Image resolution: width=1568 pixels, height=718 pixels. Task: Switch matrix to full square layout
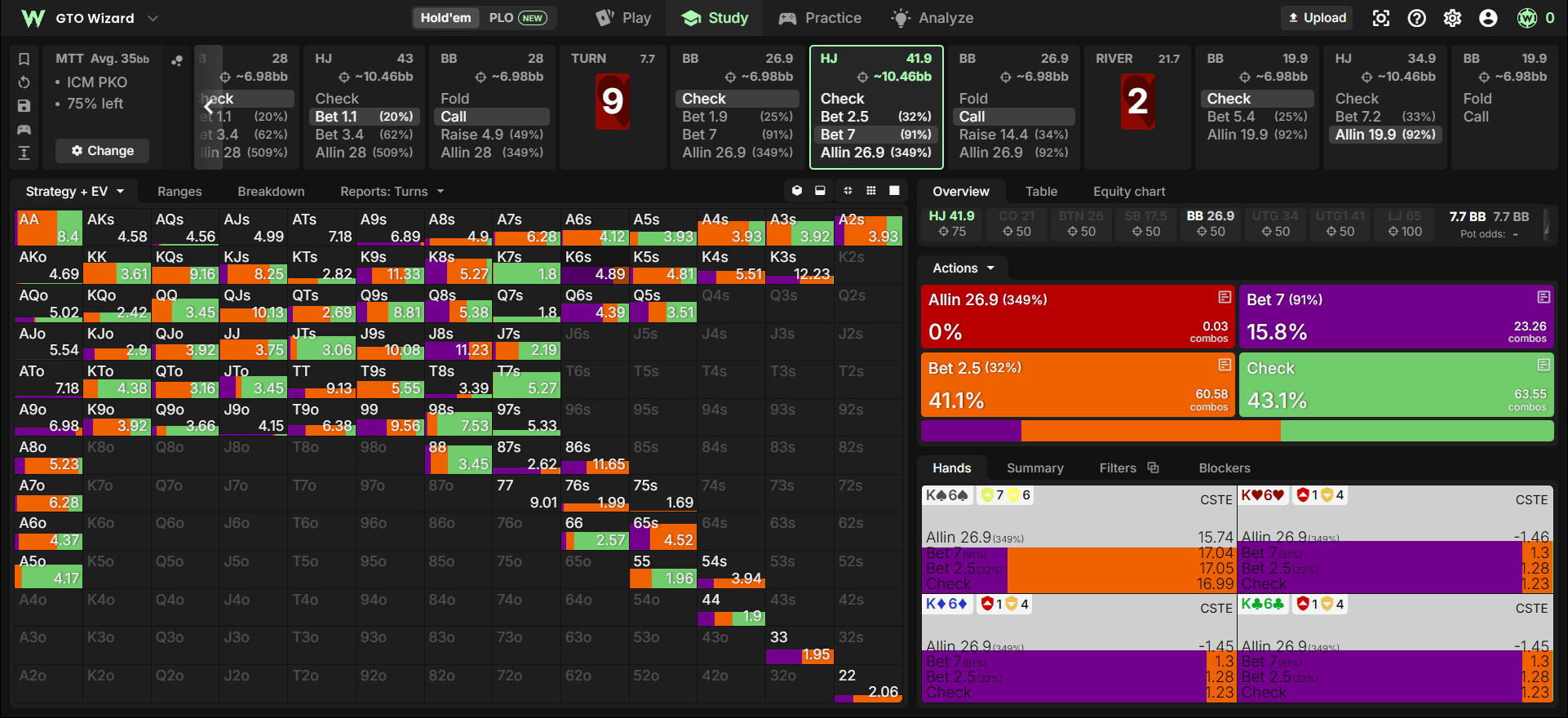[895, 191]
